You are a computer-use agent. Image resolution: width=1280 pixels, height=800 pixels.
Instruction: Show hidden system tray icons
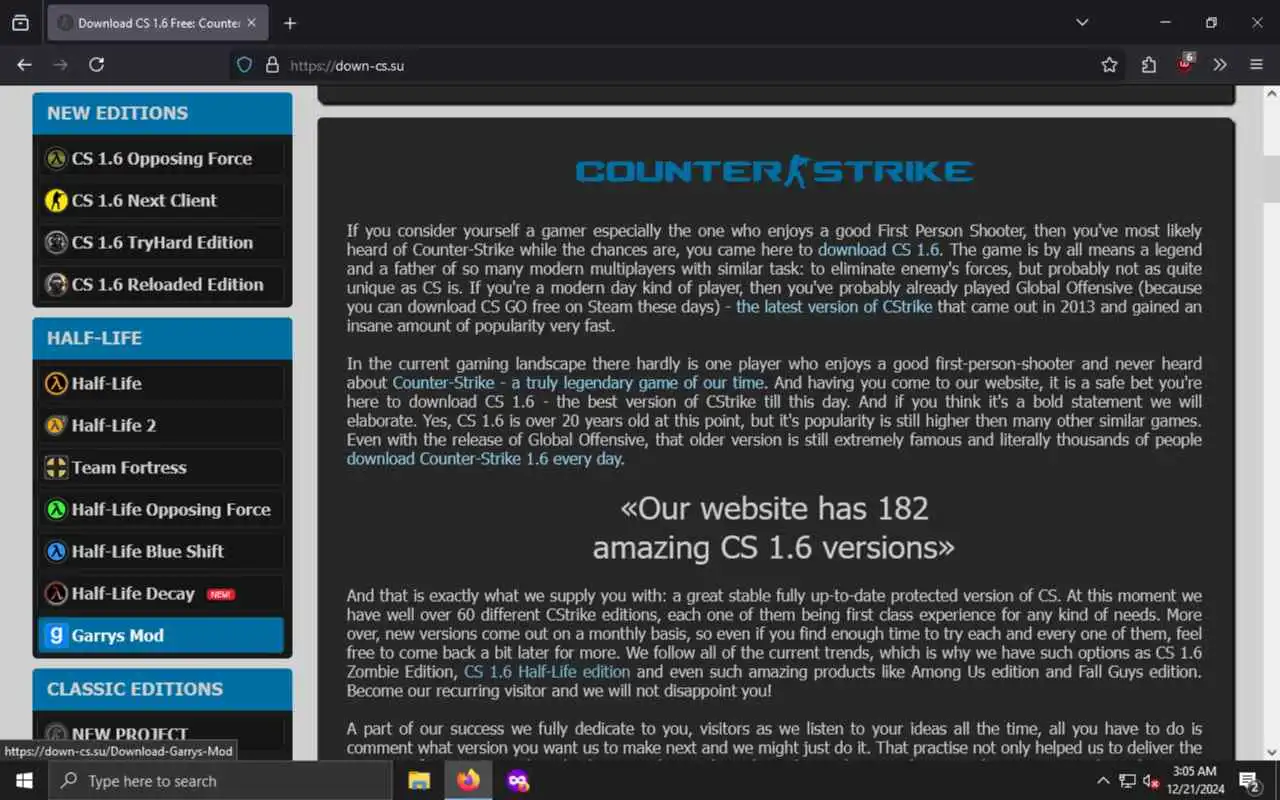1103,781
